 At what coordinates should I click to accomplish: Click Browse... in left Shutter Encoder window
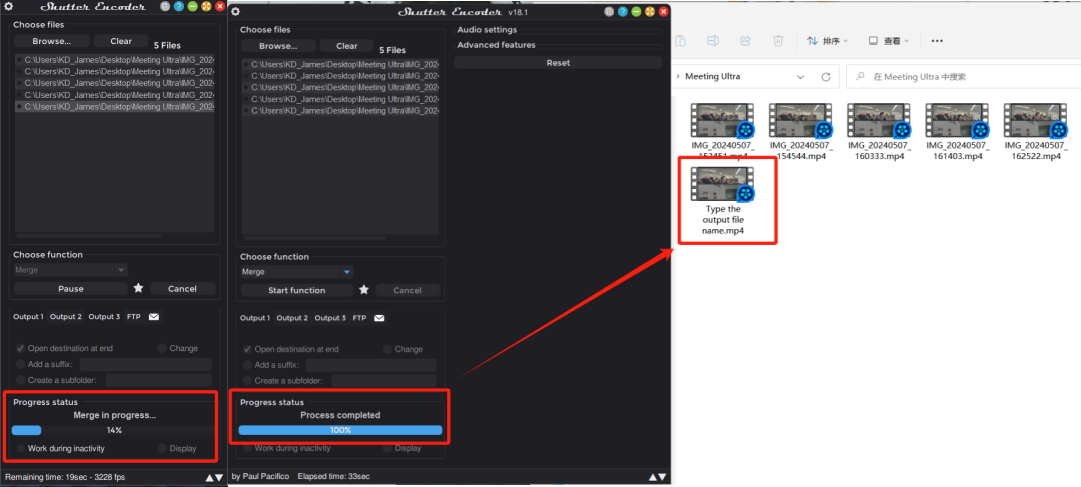tap(52, 41)
